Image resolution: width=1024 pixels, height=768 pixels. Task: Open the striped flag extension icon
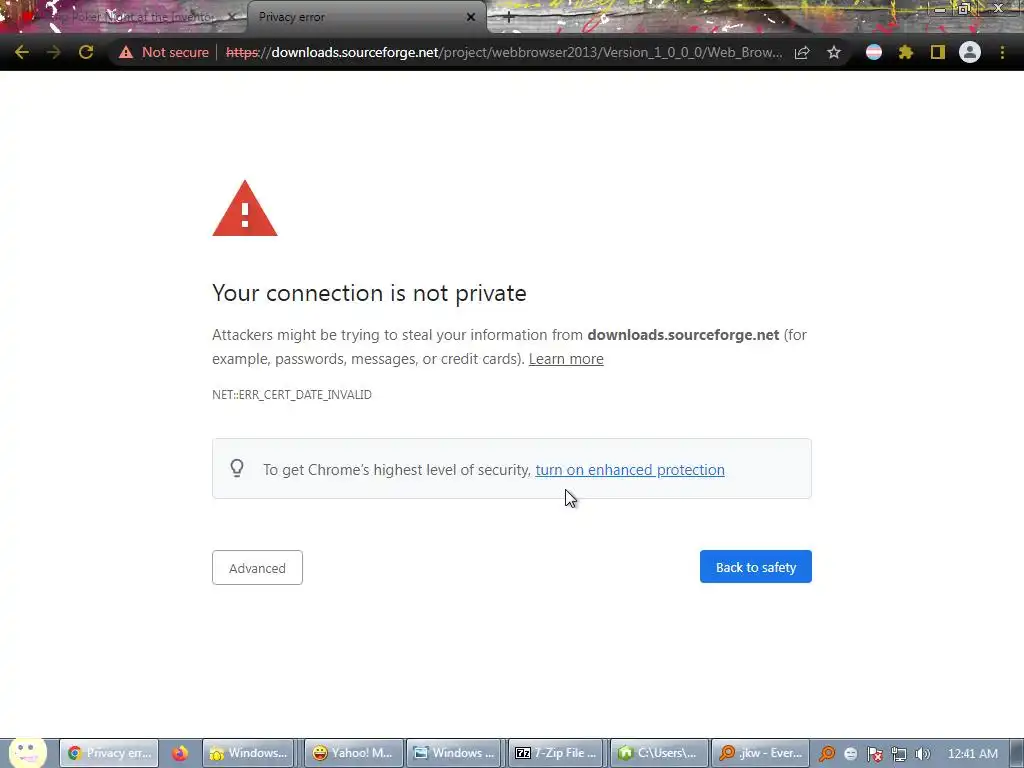click(x=874, y=52)
